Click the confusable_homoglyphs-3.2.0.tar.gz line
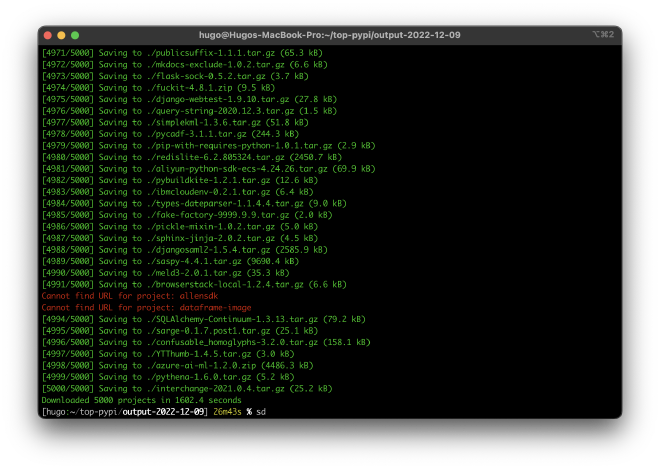 pos(206,342)
